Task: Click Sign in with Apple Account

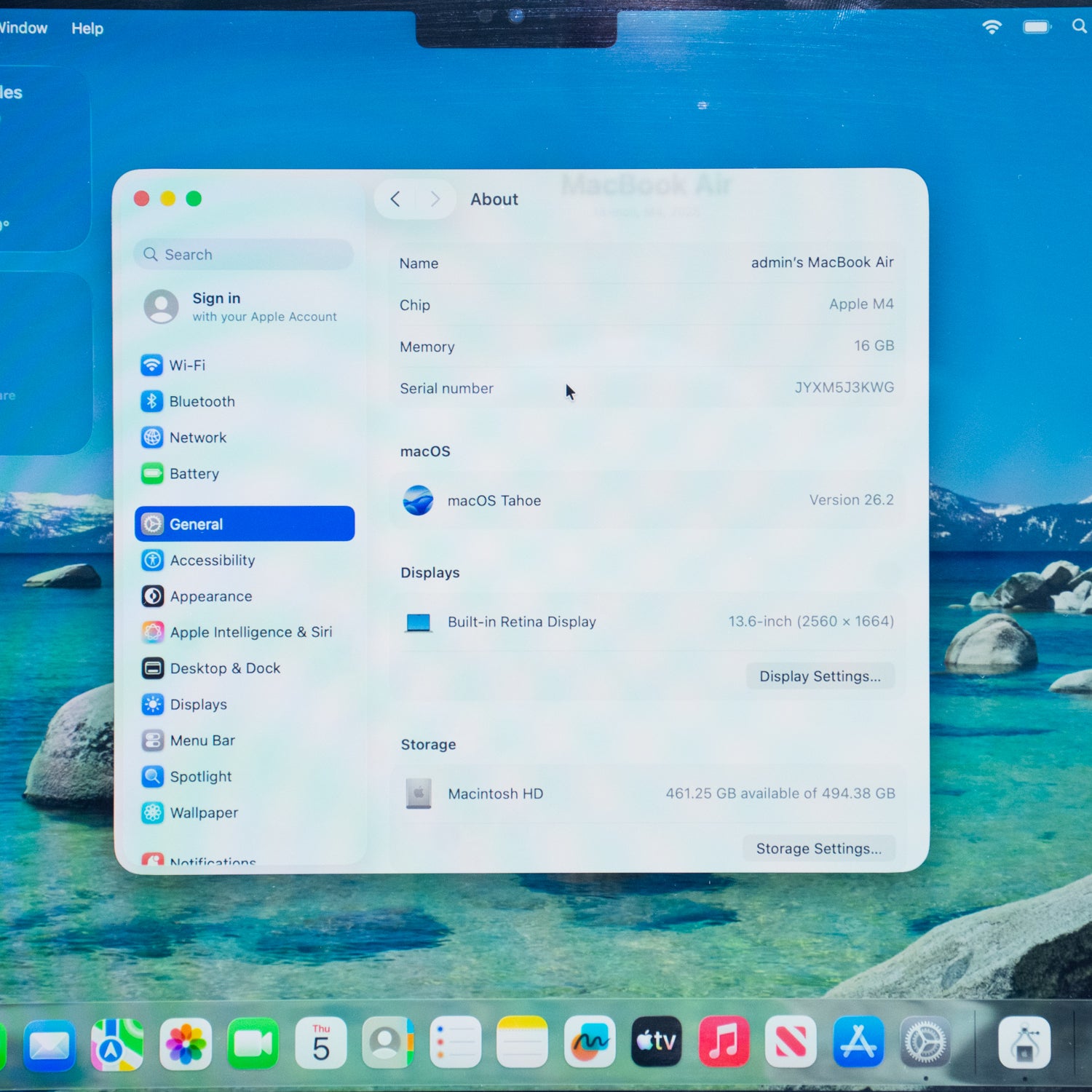Action: tap(240, 306)
